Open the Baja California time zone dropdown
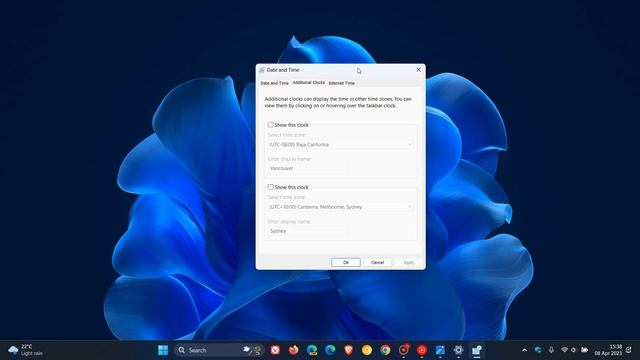 [x=340, y=144]
